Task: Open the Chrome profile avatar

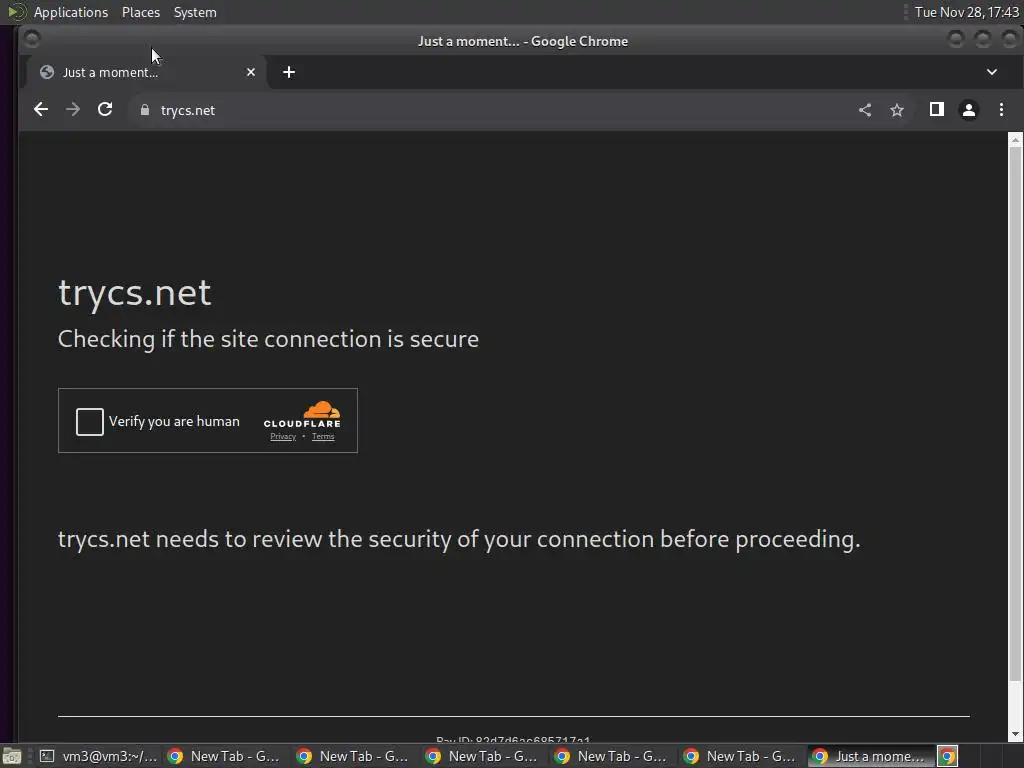Action: (968, 110)
